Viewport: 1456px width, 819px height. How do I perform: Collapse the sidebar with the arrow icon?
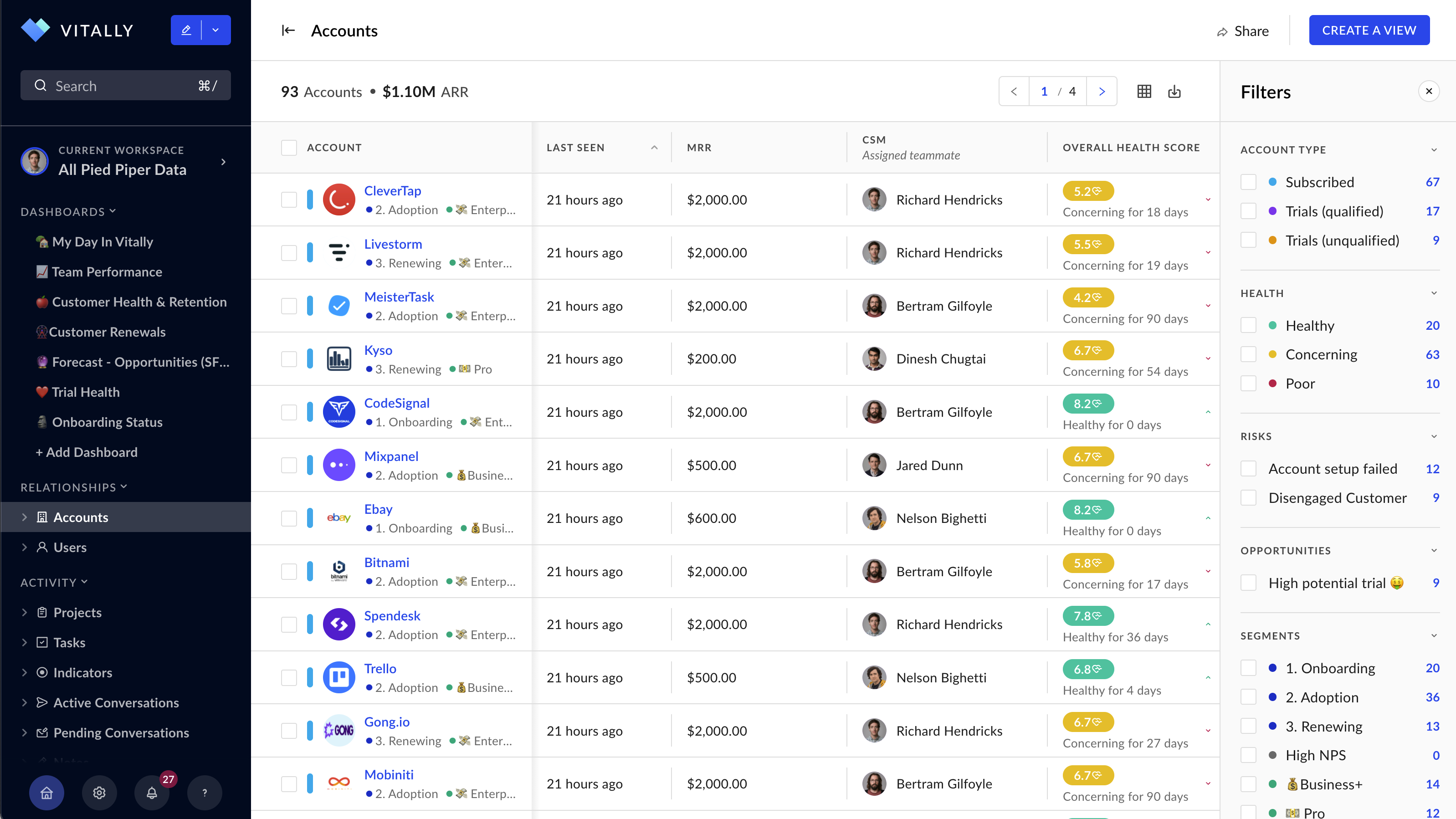[288, 31]
